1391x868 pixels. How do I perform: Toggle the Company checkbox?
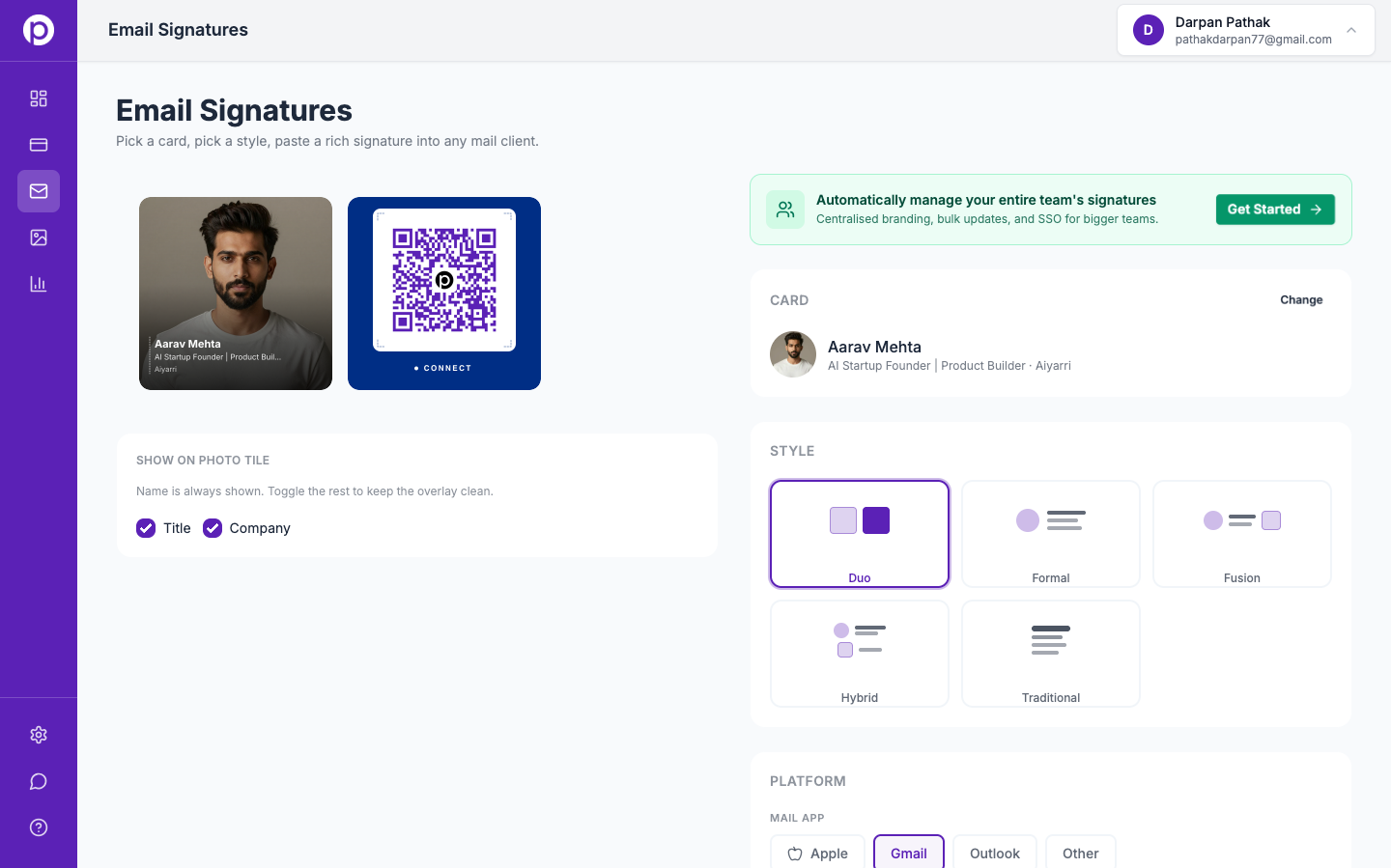[213, 528]
